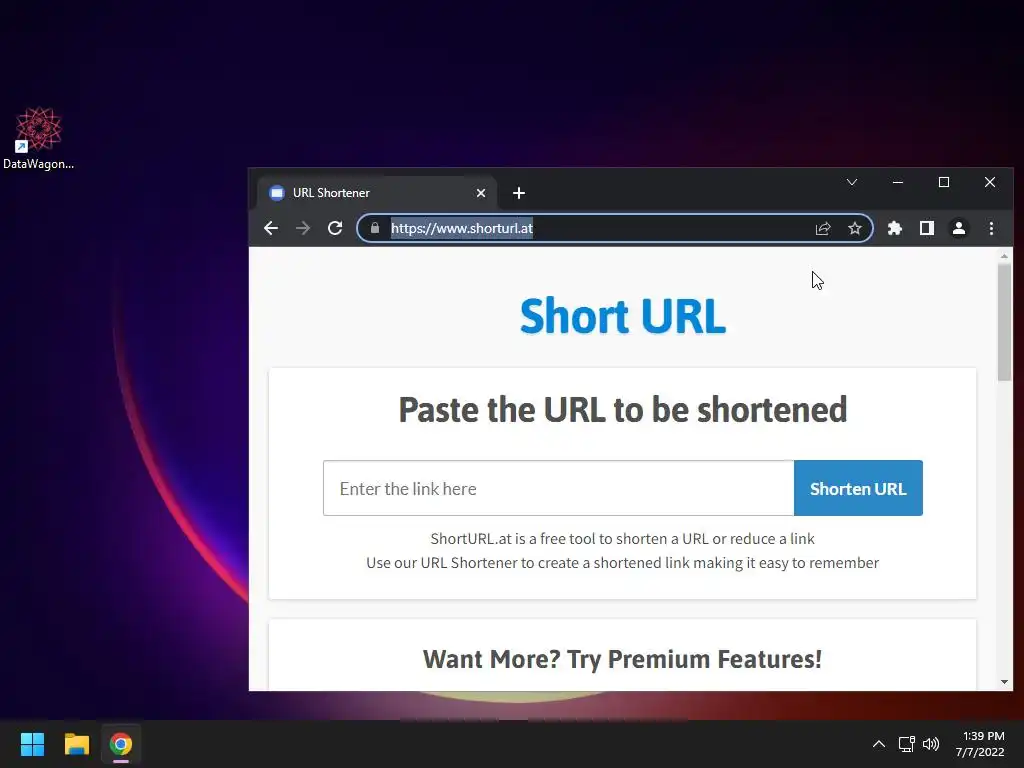Viewport: 1024px width, 768px height.
Task: Click the Enter the link here field
Action: point(558,488)
